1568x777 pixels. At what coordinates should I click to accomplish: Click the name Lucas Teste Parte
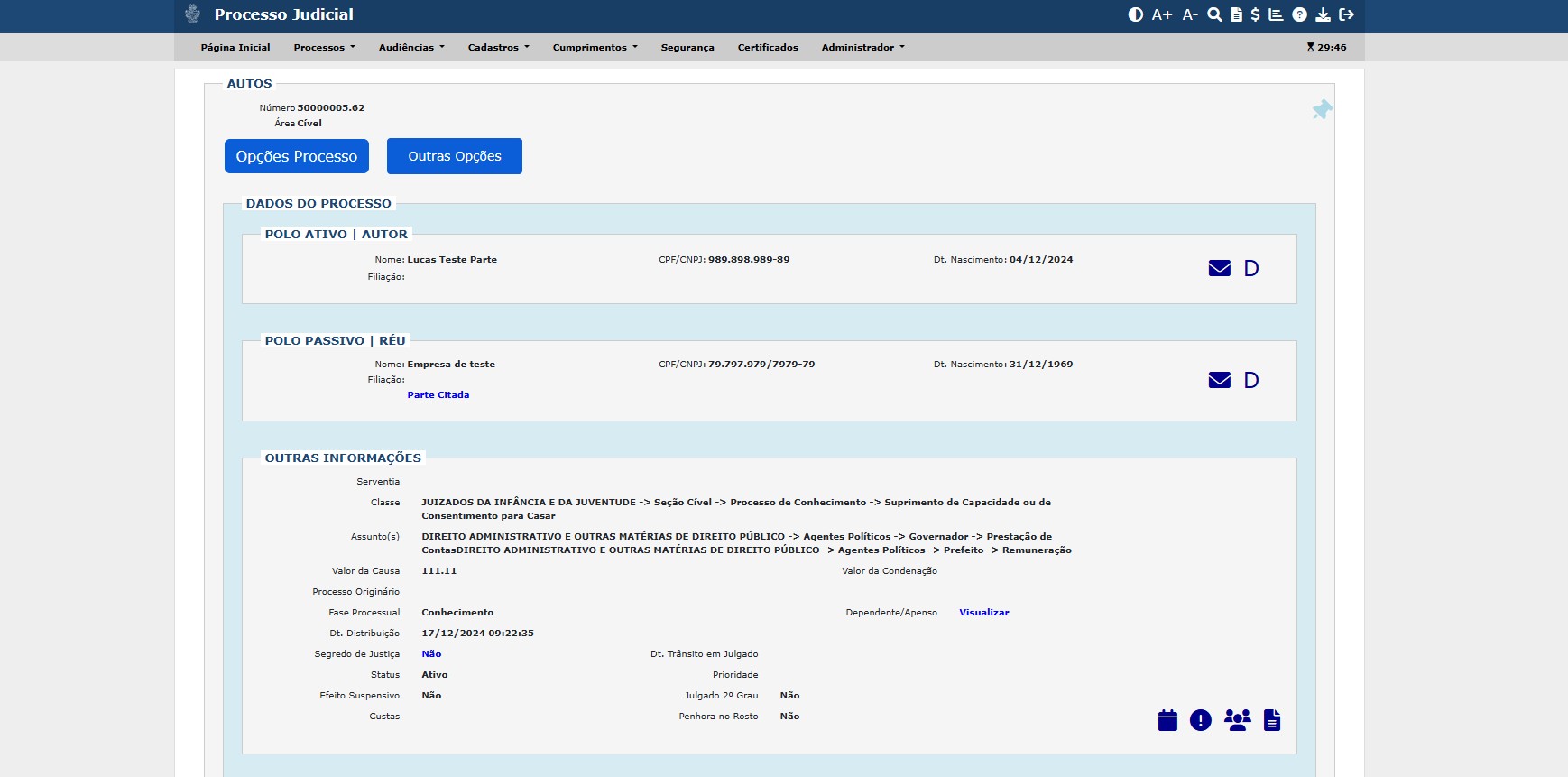tap(452, 259)
